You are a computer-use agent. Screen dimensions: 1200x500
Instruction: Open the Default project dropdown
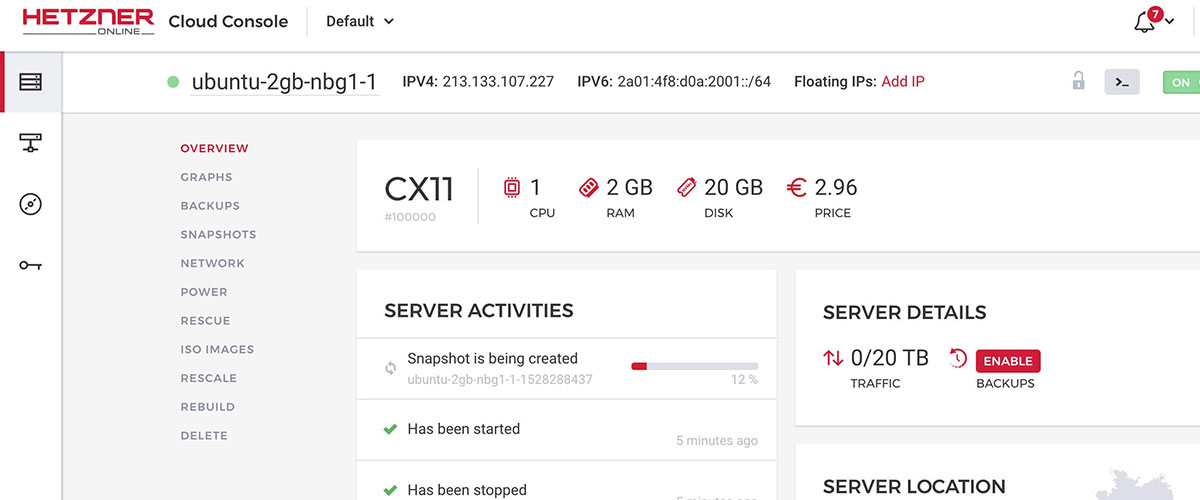pos(360,21)
